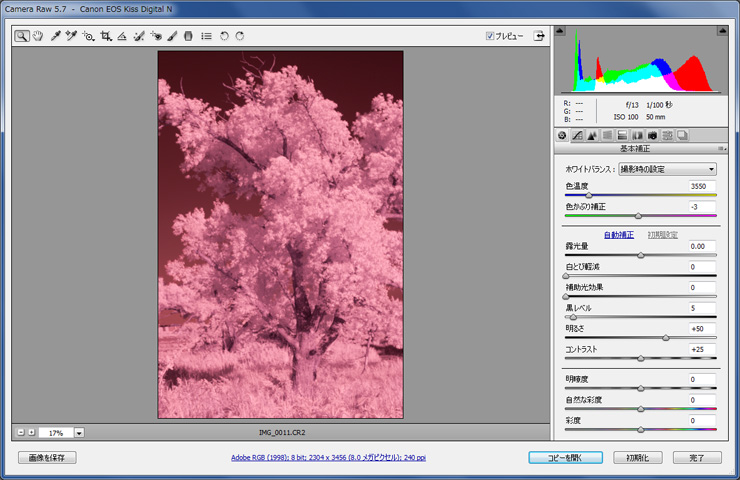Pick the White Balance eyedropper tool

click(x=56, y=36)
